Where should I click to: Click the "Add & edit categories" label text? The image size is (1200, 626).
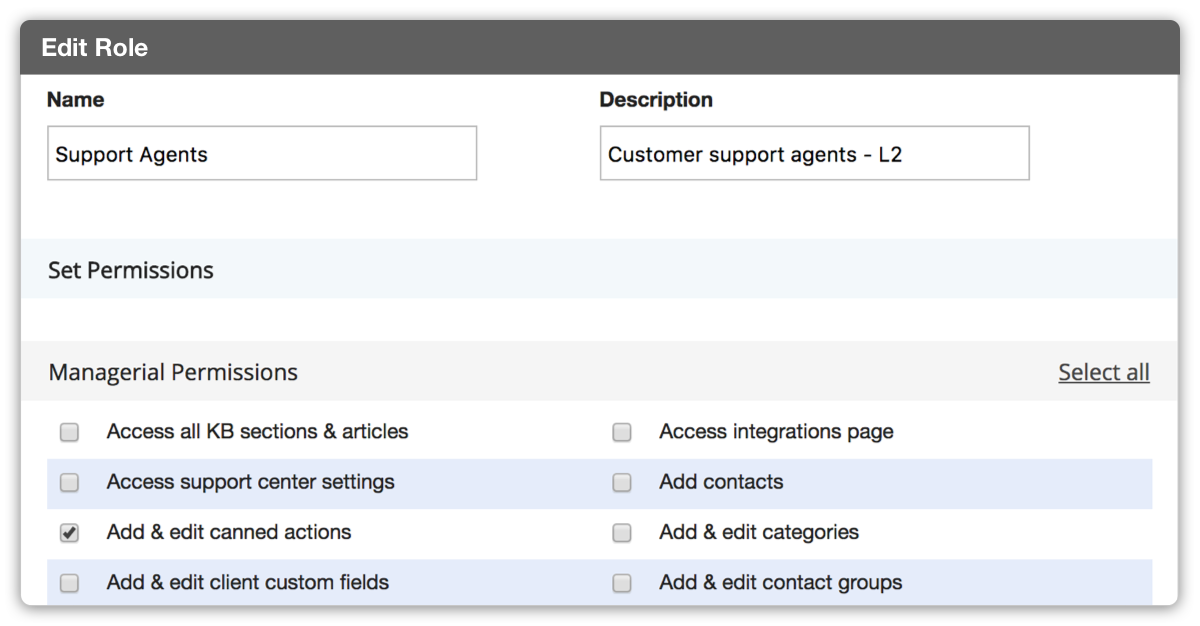pos(758,533)
